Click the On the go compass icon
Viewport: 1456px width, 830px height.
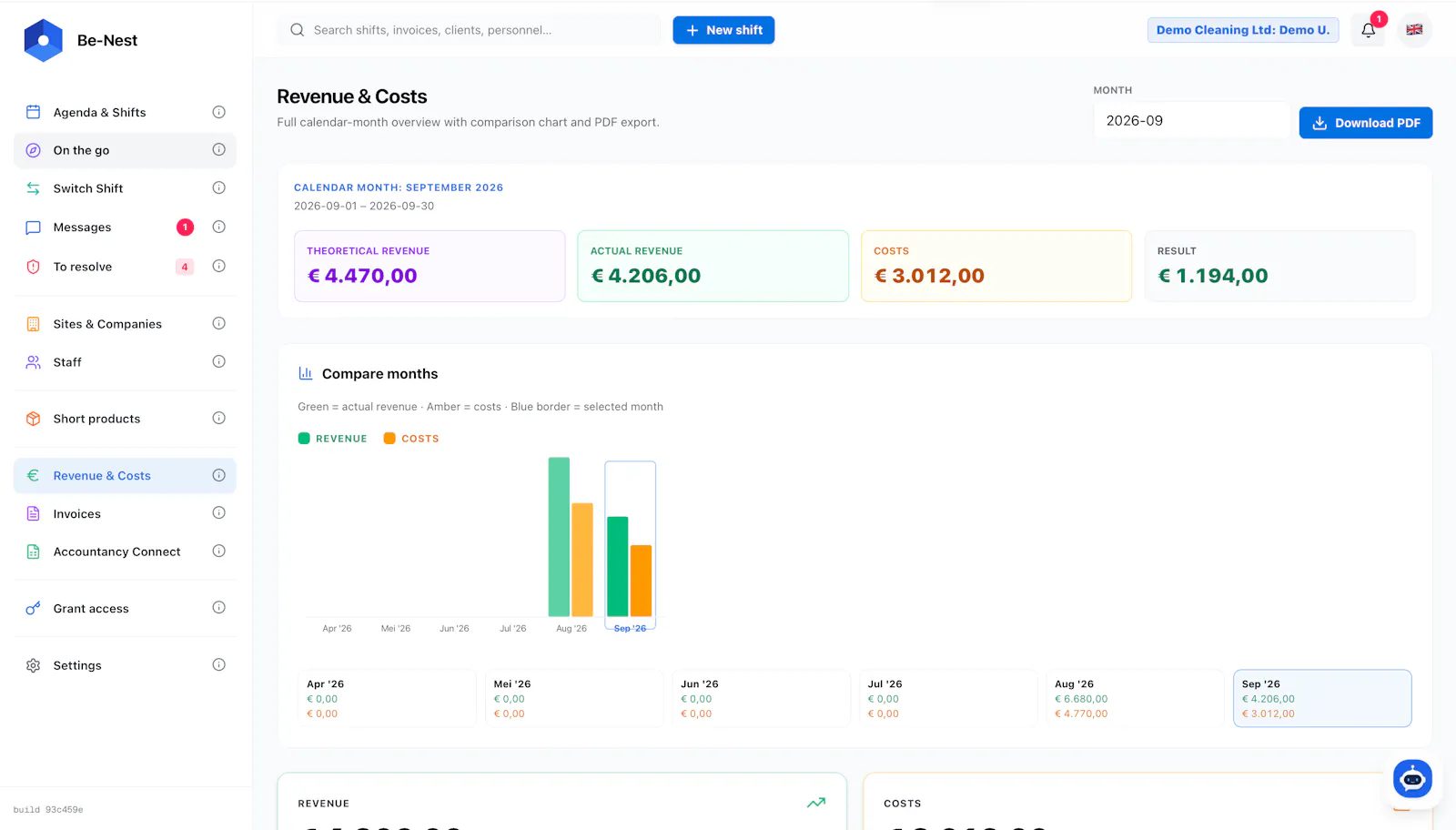tap(34, 150)
